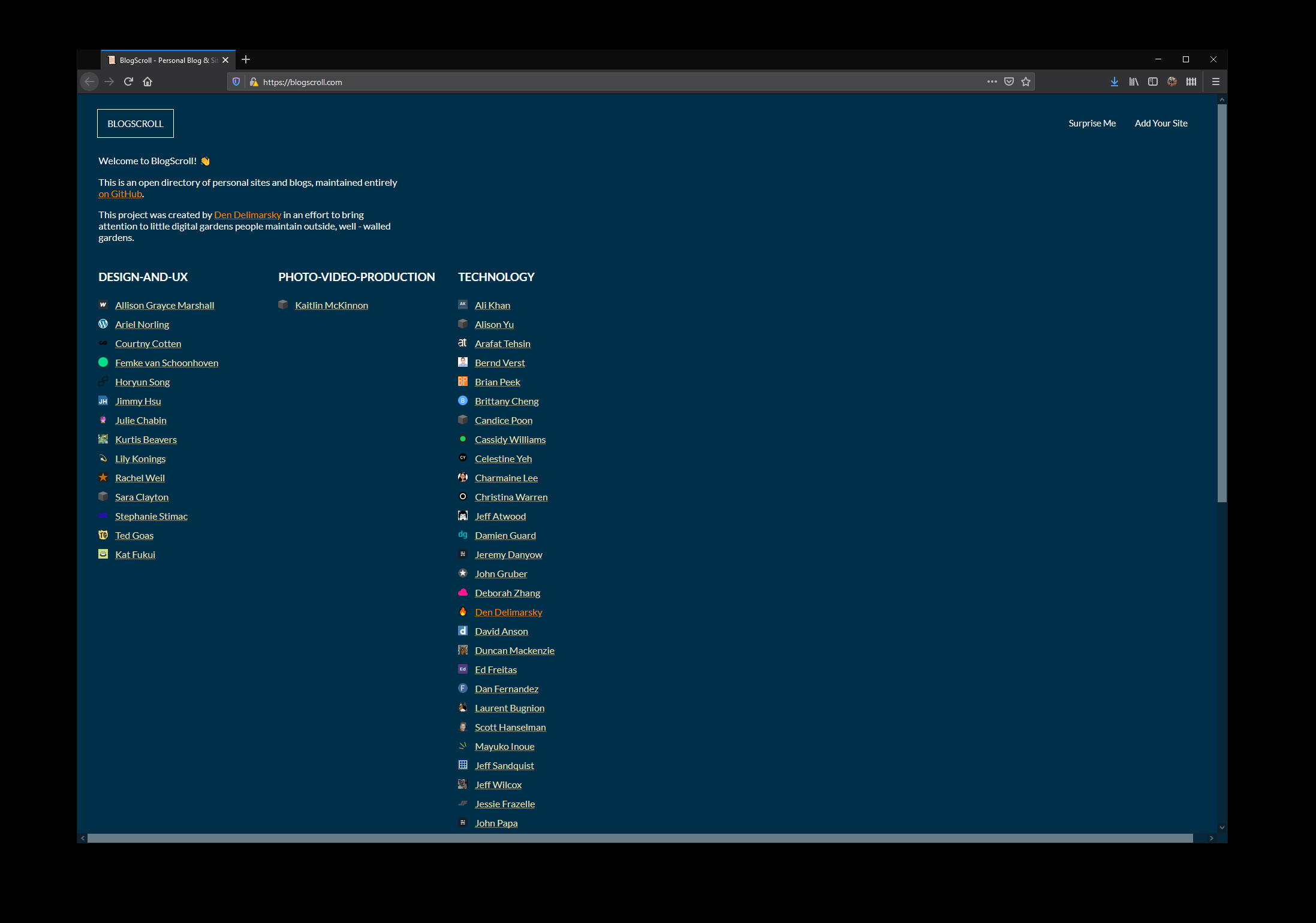
Task: Open the Library icon in toolbar
Action: [1134, 82]
